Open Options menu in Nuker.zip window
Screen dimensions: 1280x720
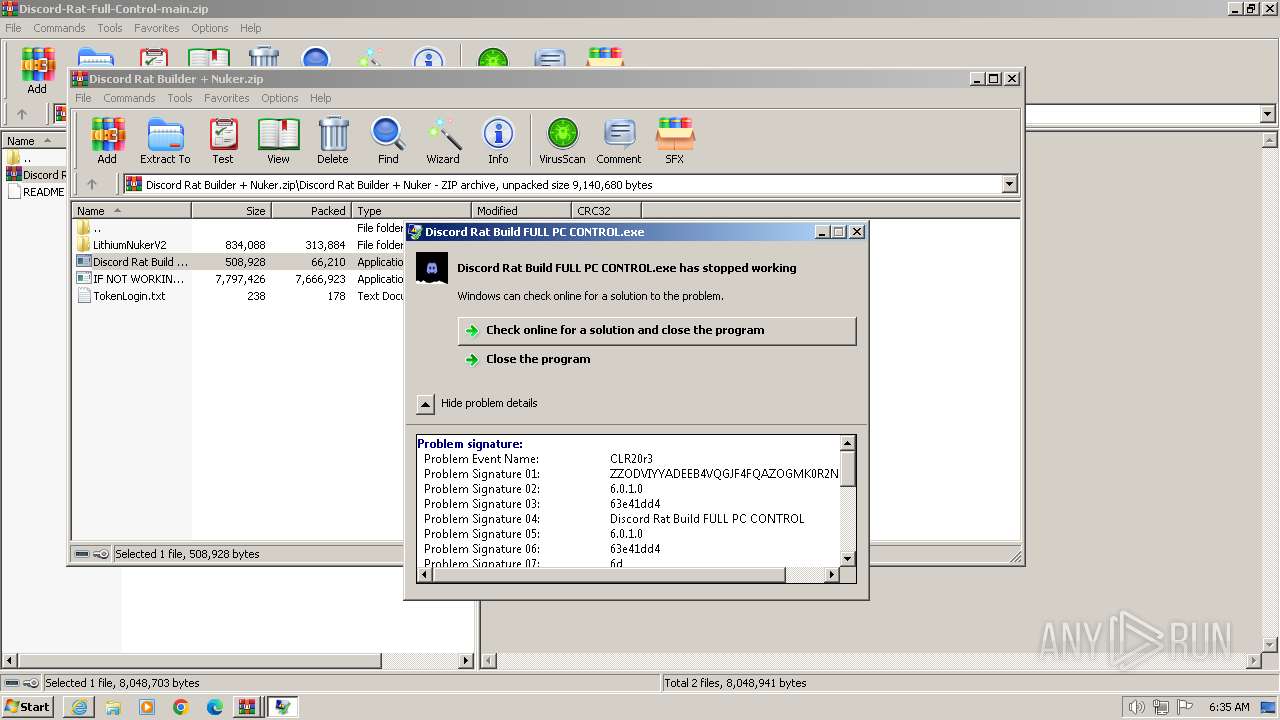(280, 98)
